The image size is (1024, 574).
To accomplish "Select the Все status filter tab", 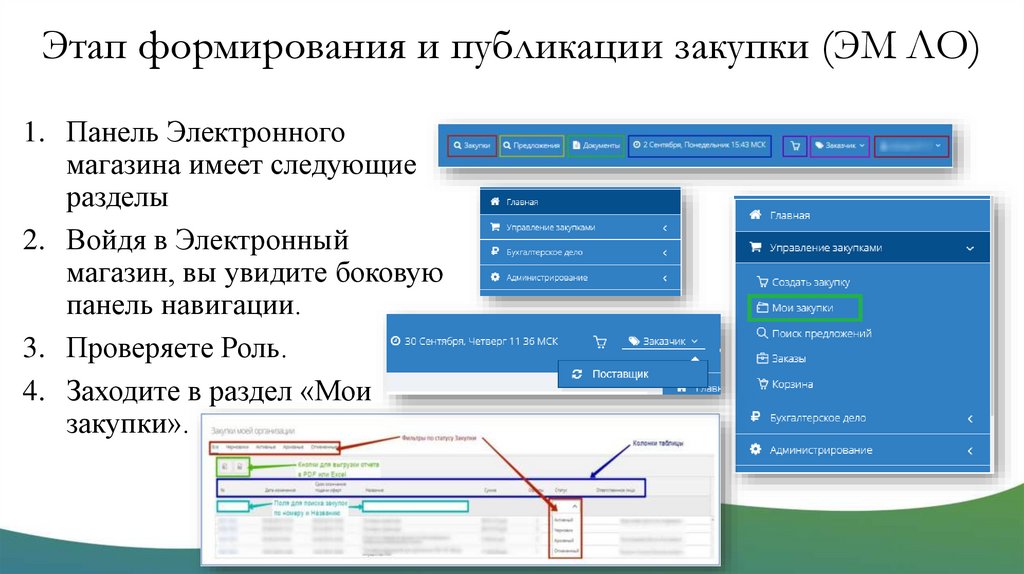I will pos(215,447).
